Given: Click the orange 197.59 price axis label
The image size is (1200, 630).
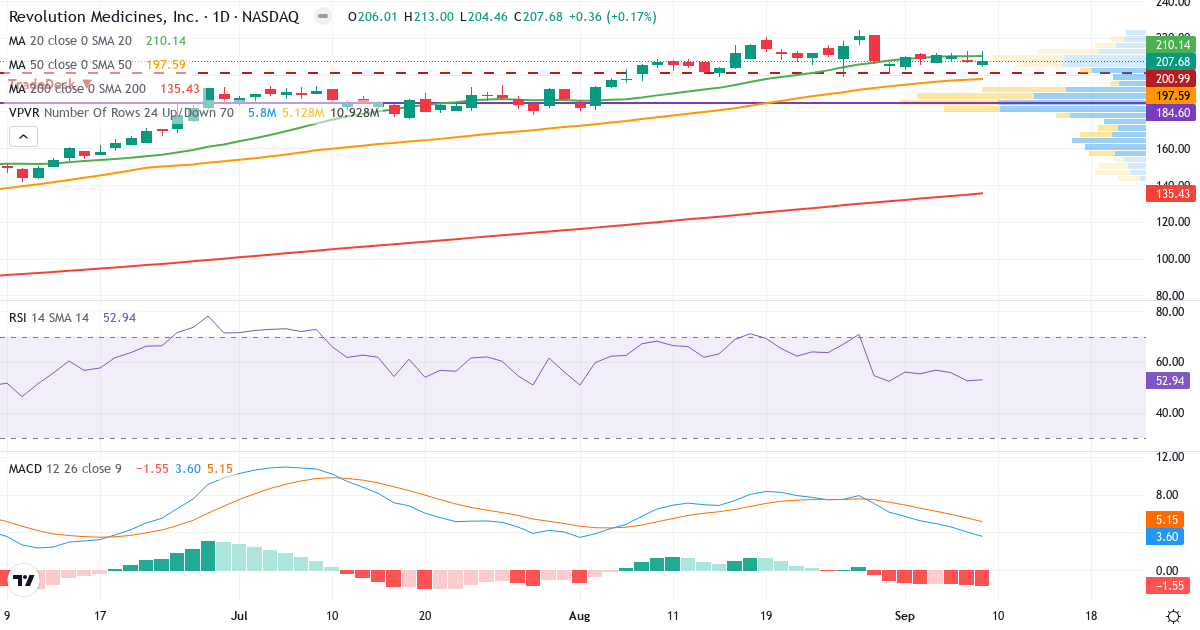Looking at the screenshot, I should [1171, 96].
